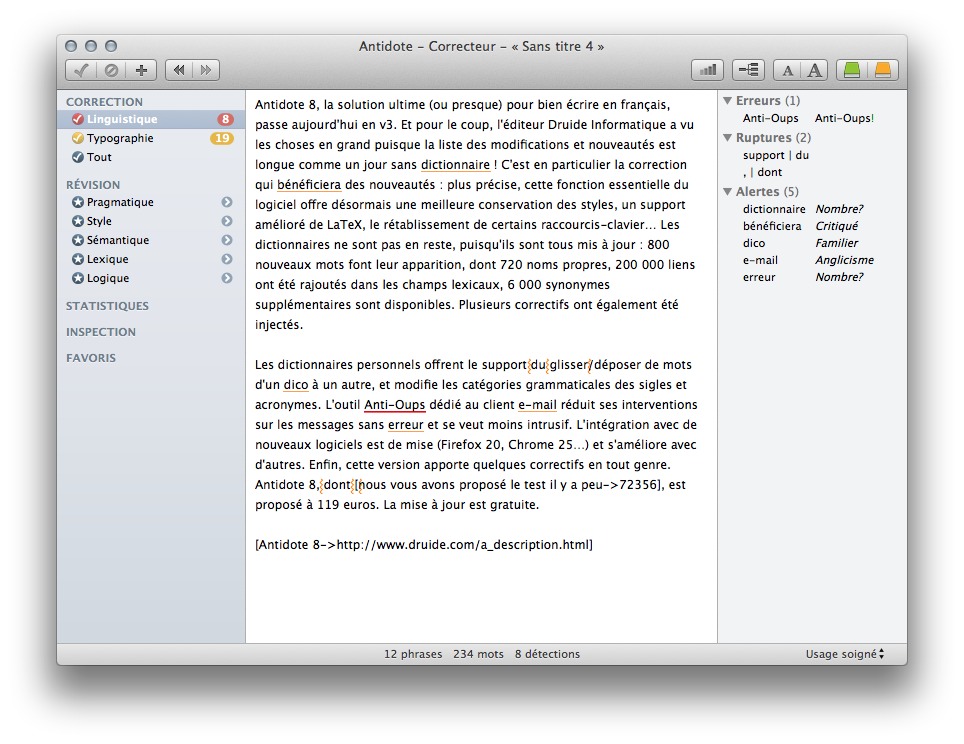The width and height of the screenshot is (964, 744).
Task: Collapse the Erreurs list triangle
Action: [727, 101]
